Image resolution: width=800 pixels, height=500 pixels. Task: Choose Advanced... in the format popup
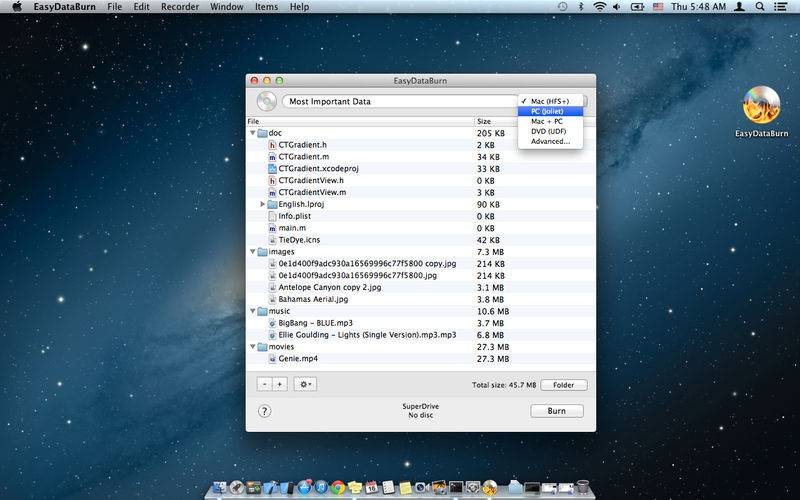[x=551, y=141]
